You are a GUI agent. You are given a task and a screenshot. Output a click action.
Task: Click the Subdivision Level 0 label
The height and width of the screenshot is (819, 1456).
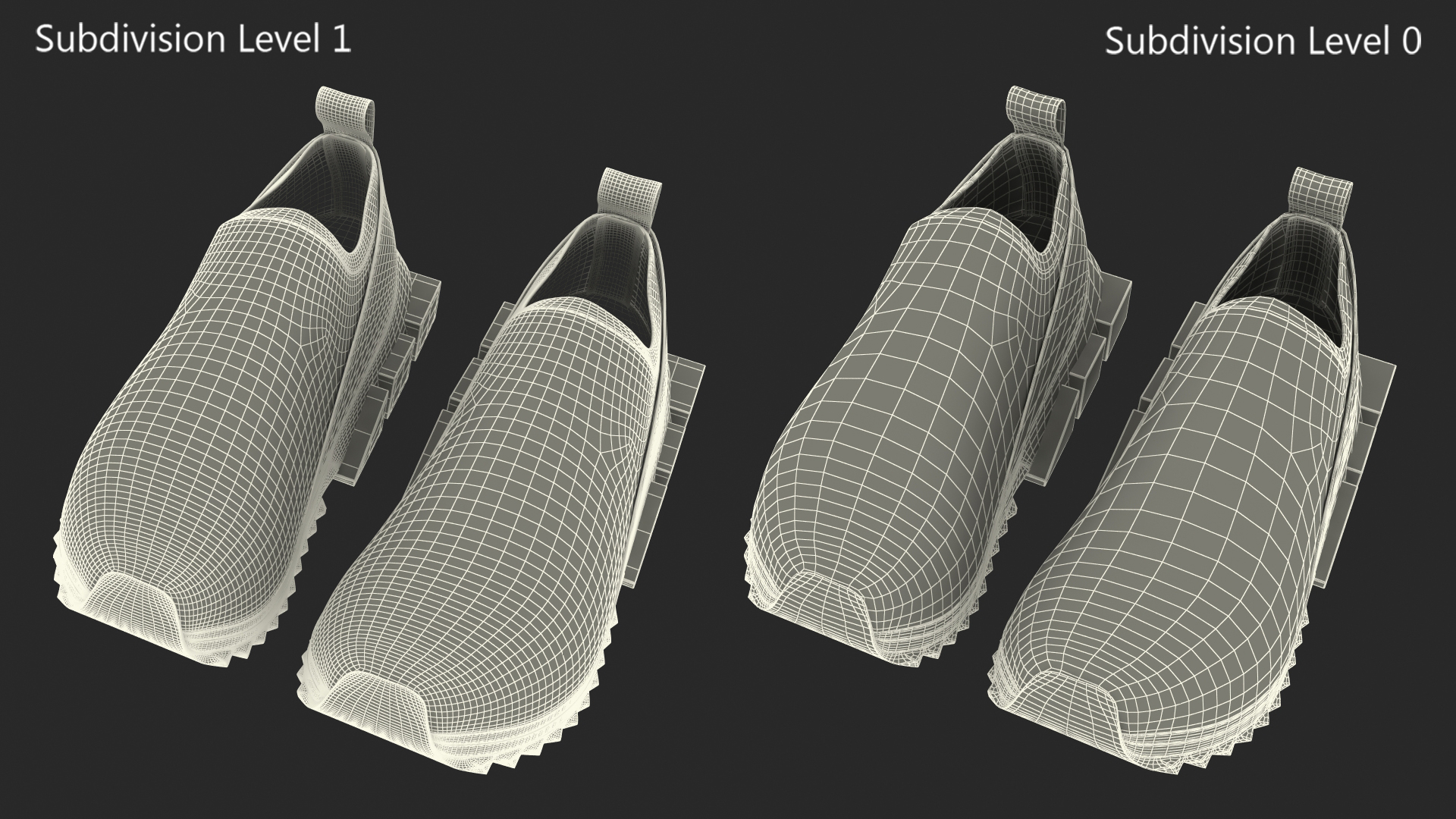[x=1263, y=41]
